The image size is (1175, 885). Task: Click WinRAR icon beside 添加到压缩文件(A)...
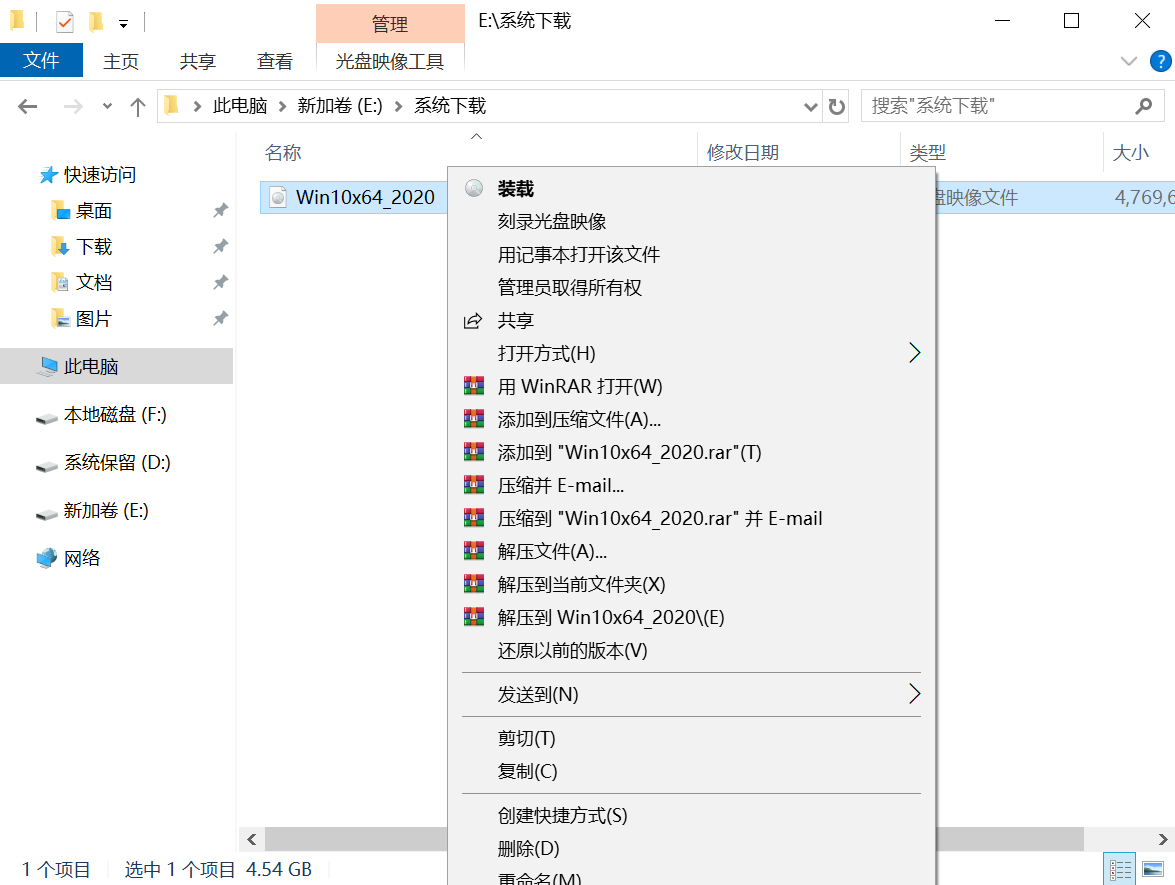point(474,419)
